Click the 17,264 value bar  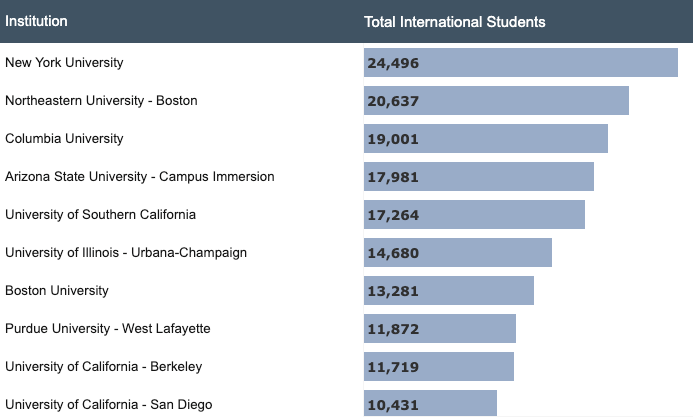coord(474,215)
